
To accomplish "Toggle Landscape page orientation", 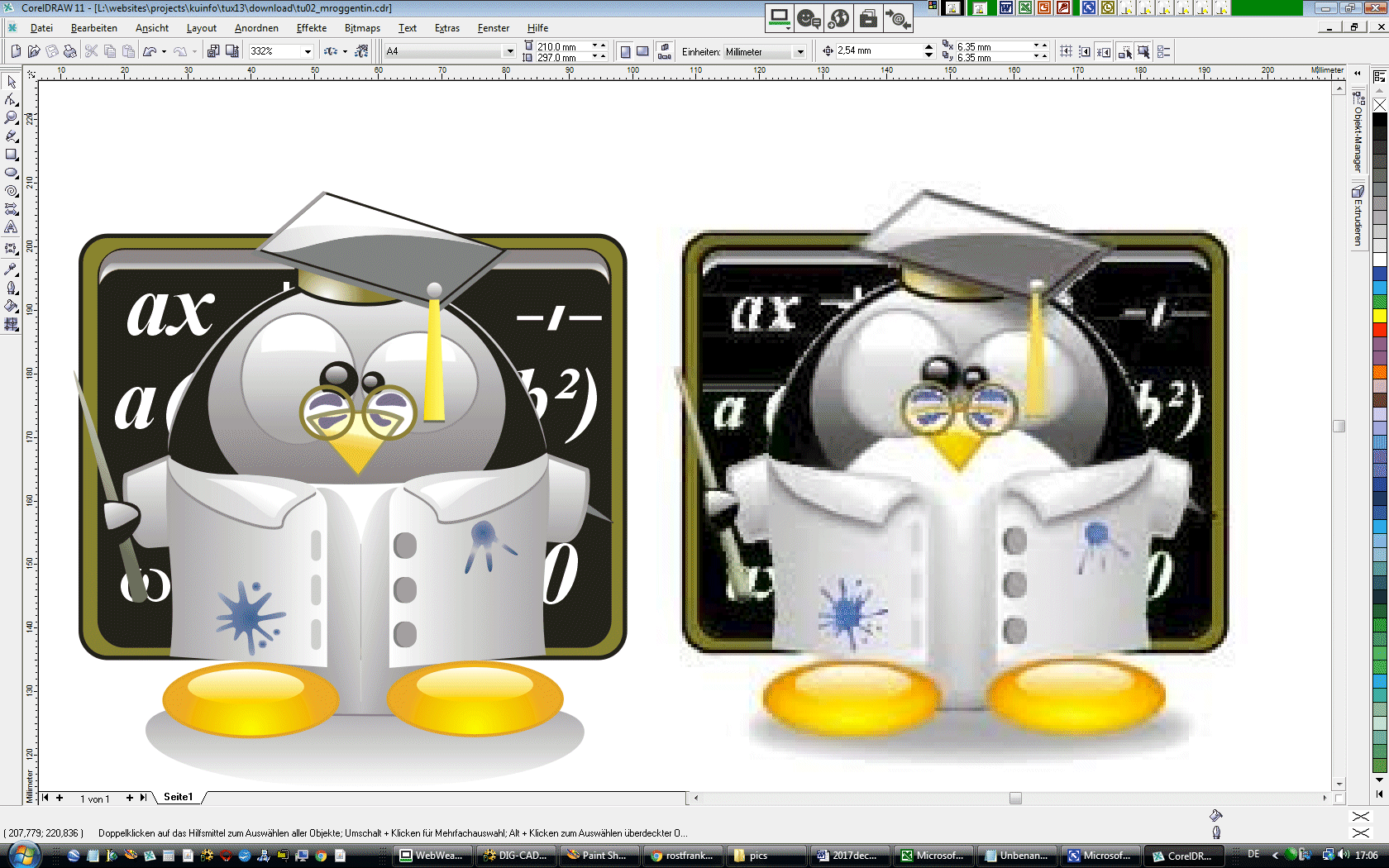I will pos(642,51).
